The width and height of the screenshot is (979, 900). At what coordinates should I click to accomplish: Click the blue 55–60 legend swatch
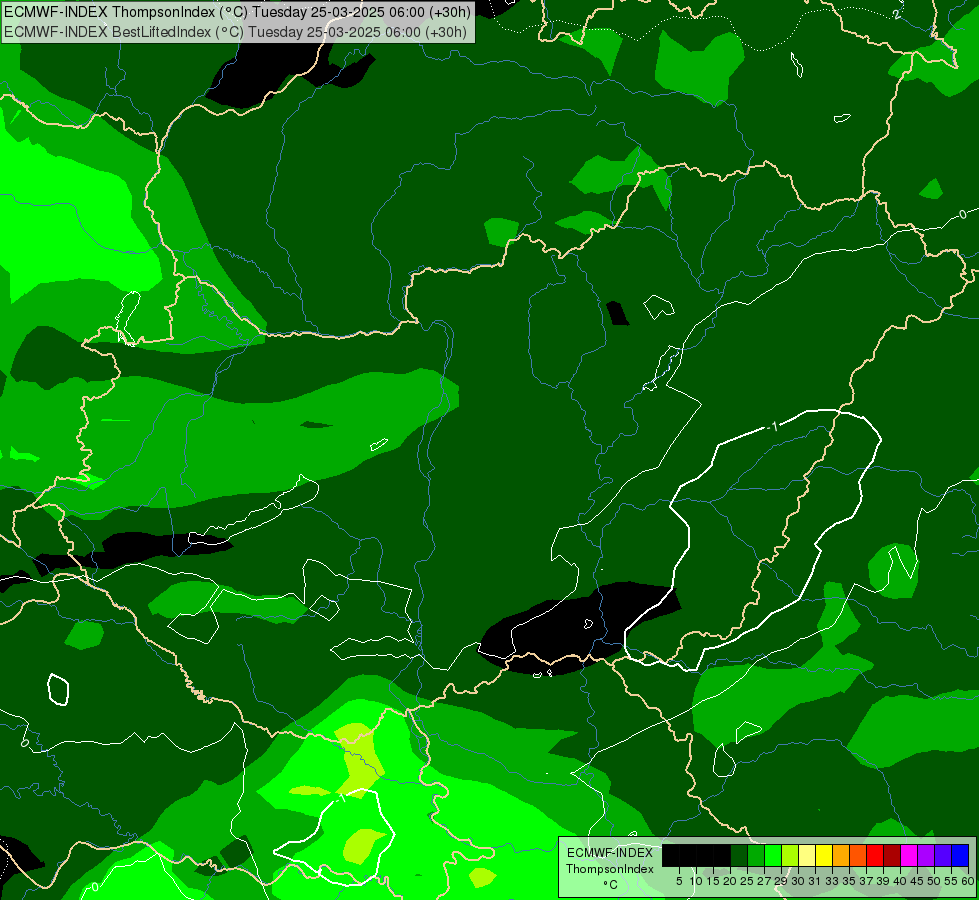click(x=960, y=856)
